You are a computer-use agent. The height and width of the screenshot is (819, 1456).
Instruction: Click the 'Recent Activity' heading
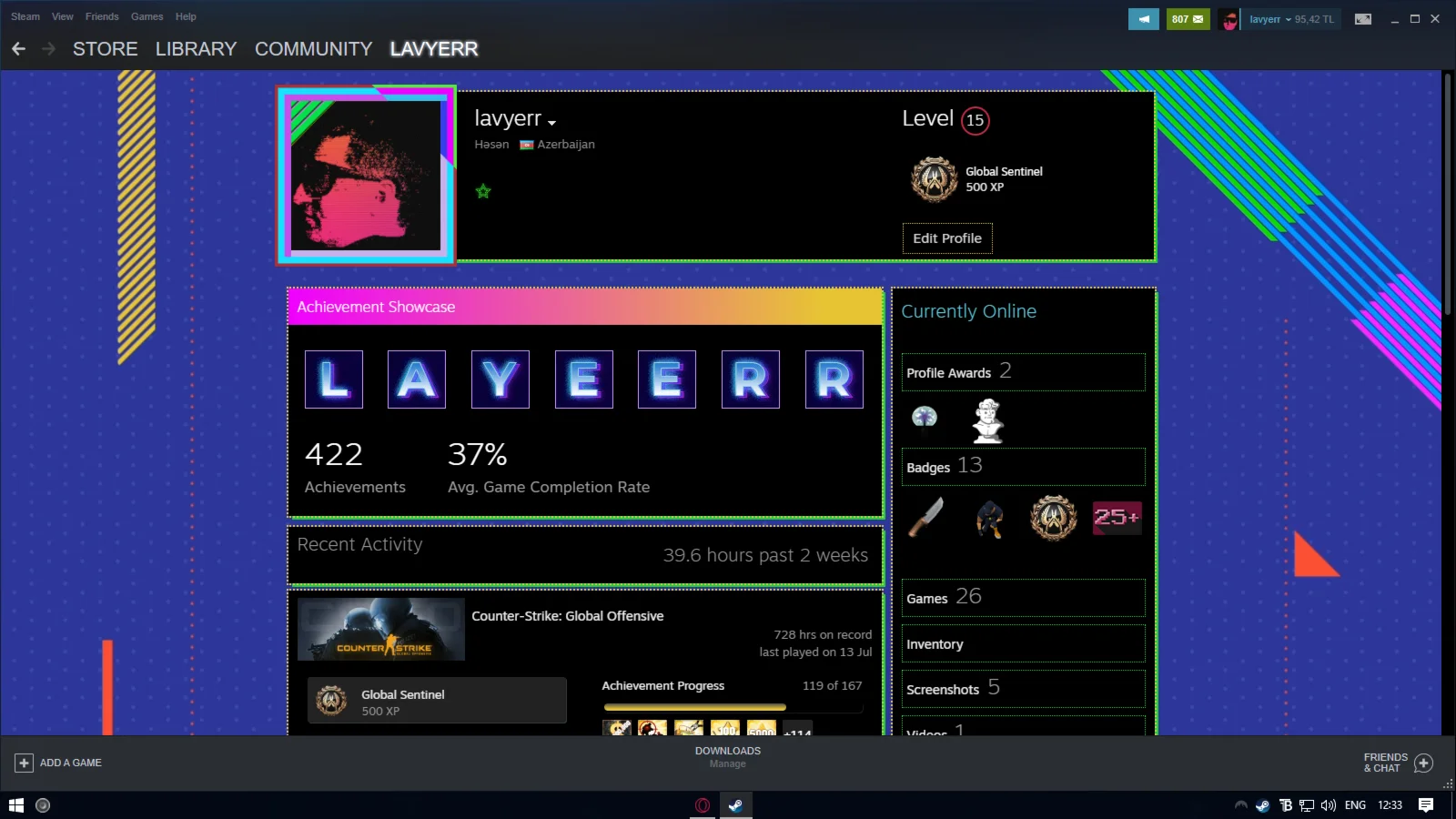[x=359, y=544]
